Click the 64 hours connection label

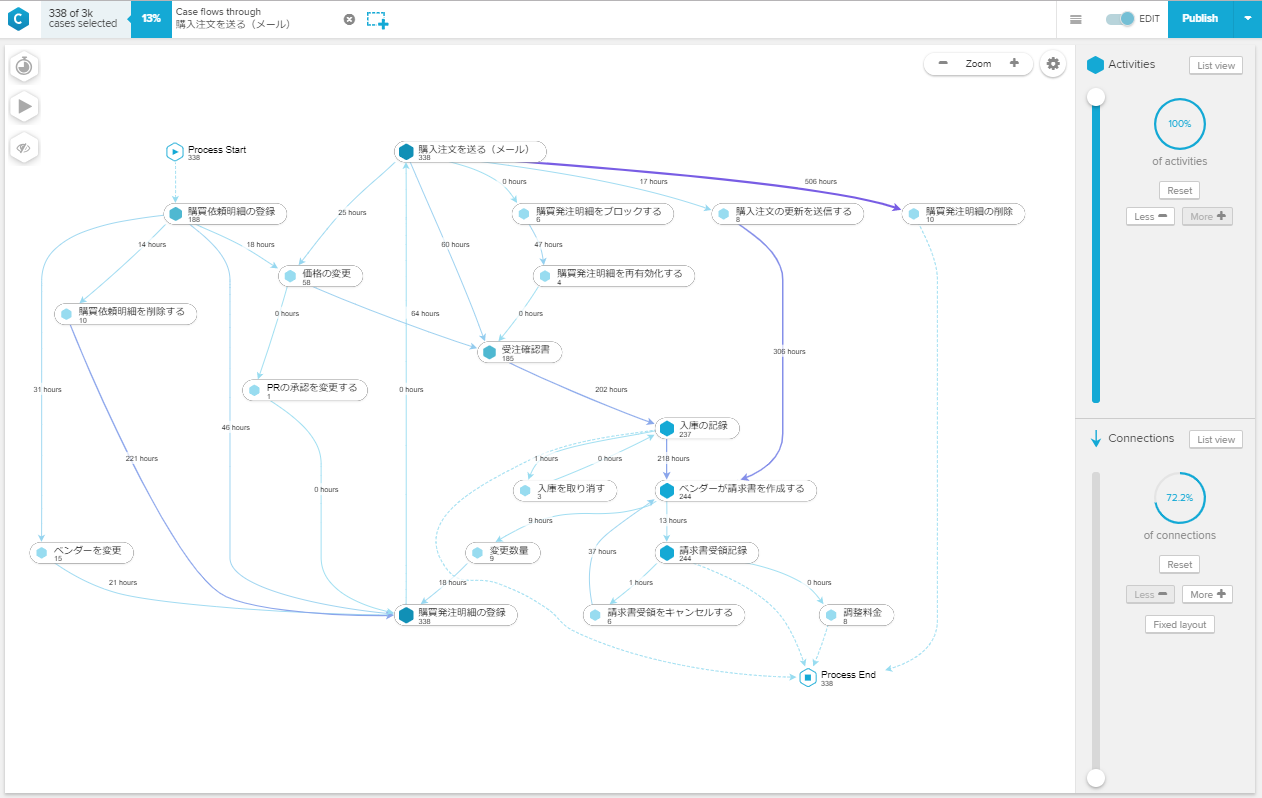[x=425, y=314]
